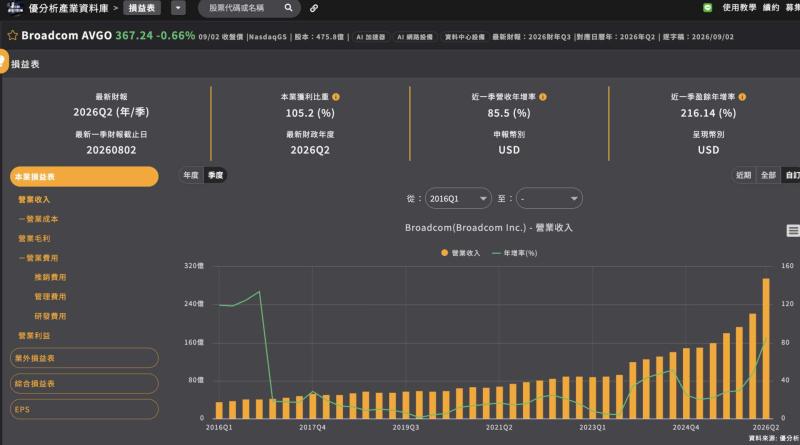Click the AI 網路設備 tag
Screen dimensions: 800x445
point(415,37)
